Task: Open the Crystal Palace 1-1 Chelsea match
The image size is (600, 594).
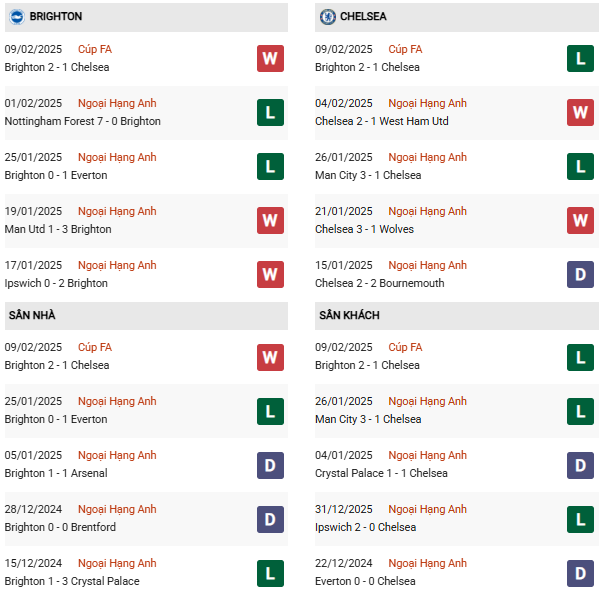Action: [x=381, y=473]
